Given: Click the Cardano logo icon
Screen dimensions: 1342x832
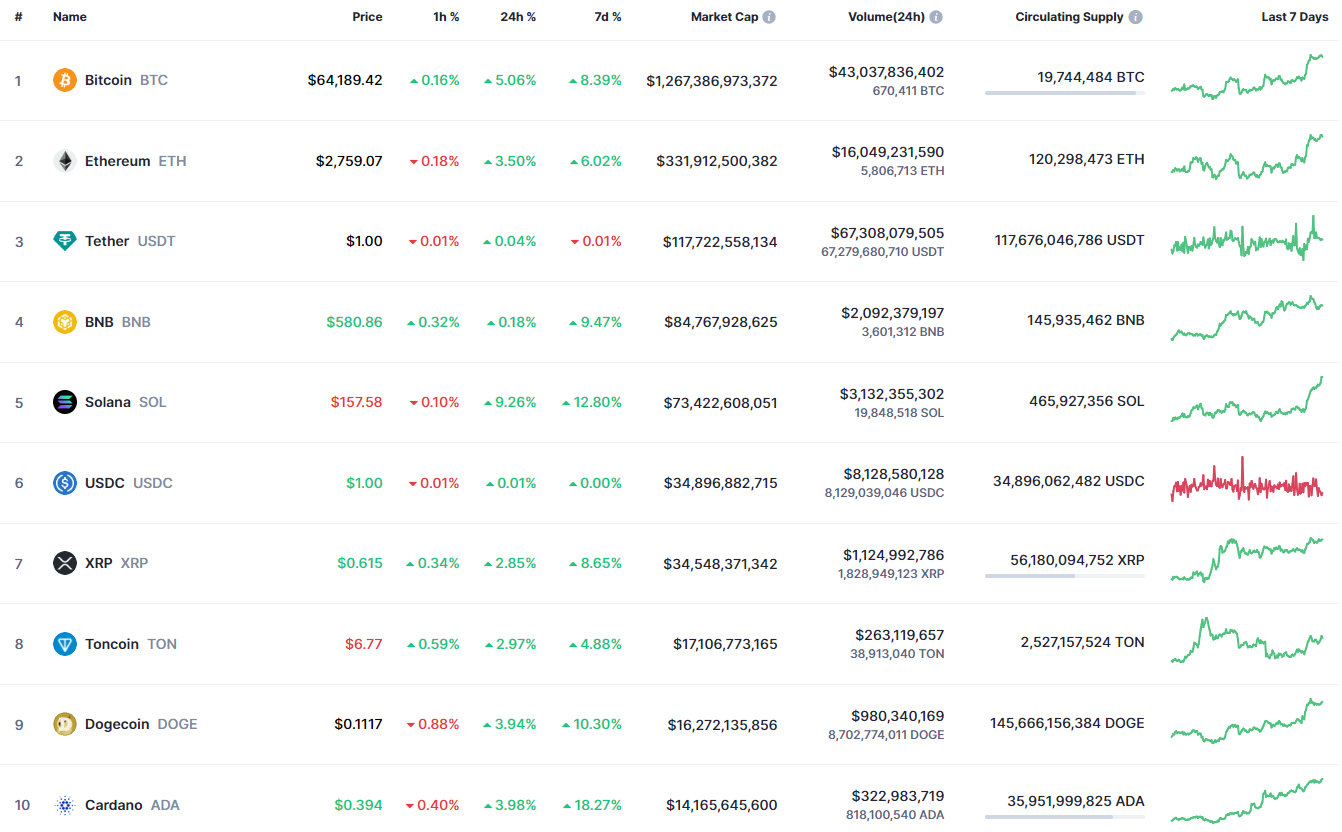Looking at the screenshot, I should coord(65,805).
